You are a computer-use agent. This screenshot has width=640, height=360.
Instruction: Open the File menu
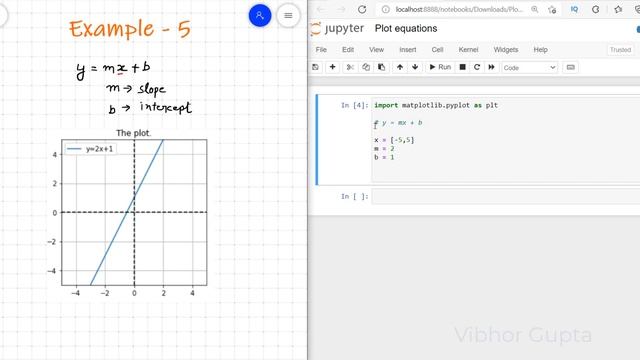(321, 50)
